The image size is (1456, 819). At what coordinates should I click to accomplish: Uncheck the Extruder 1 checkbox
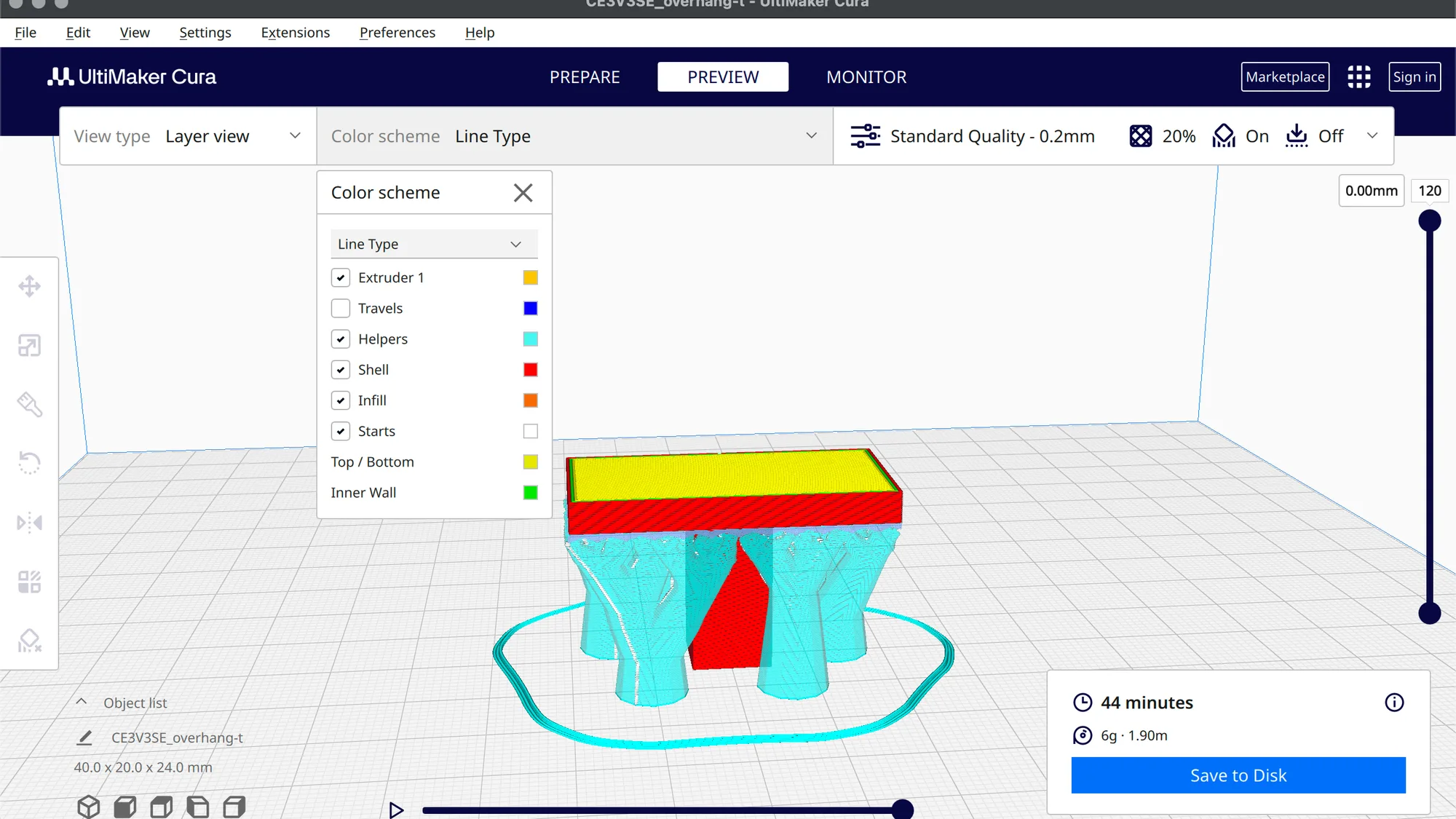(341, 277)
